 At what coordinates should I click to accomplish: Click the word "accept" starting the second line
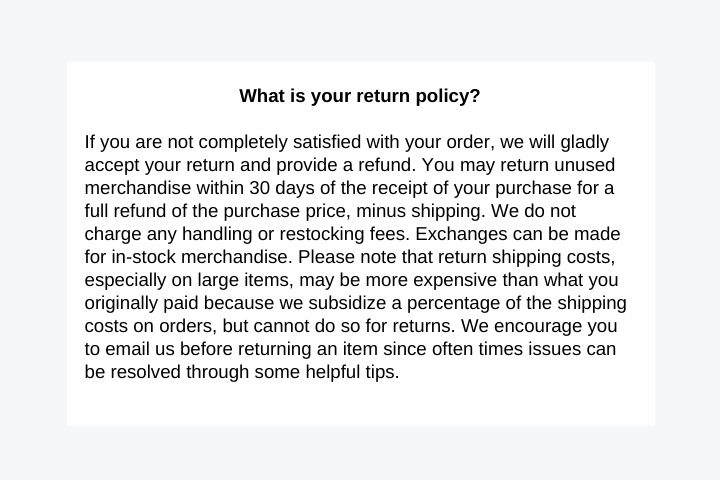(112, 166)
